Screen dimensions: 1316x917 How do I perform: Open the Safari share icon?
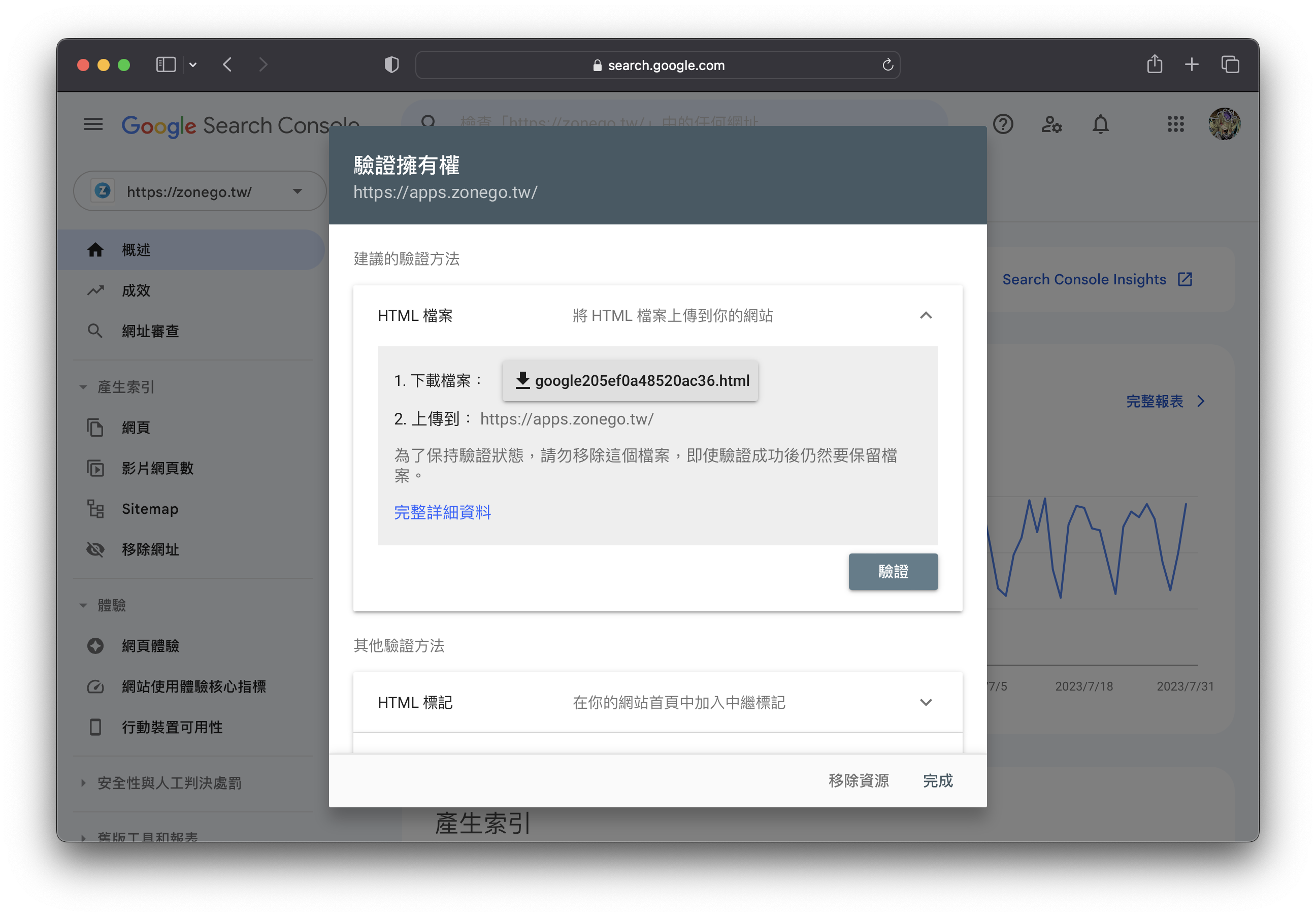tap(1155, 63)
